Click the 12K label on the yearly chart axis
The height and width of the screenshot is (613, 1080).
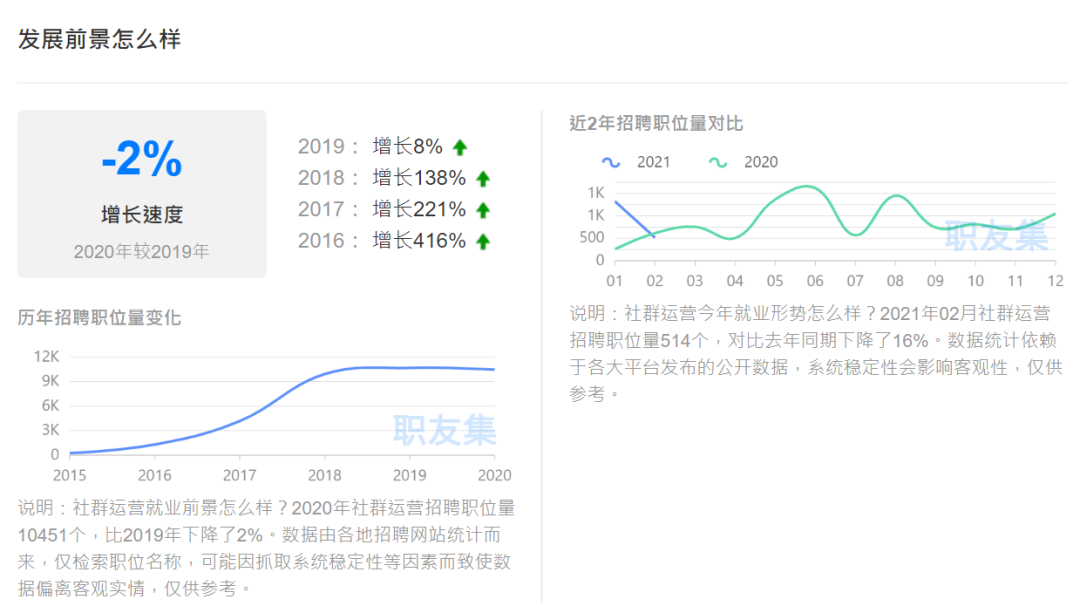tap(47, 357)
